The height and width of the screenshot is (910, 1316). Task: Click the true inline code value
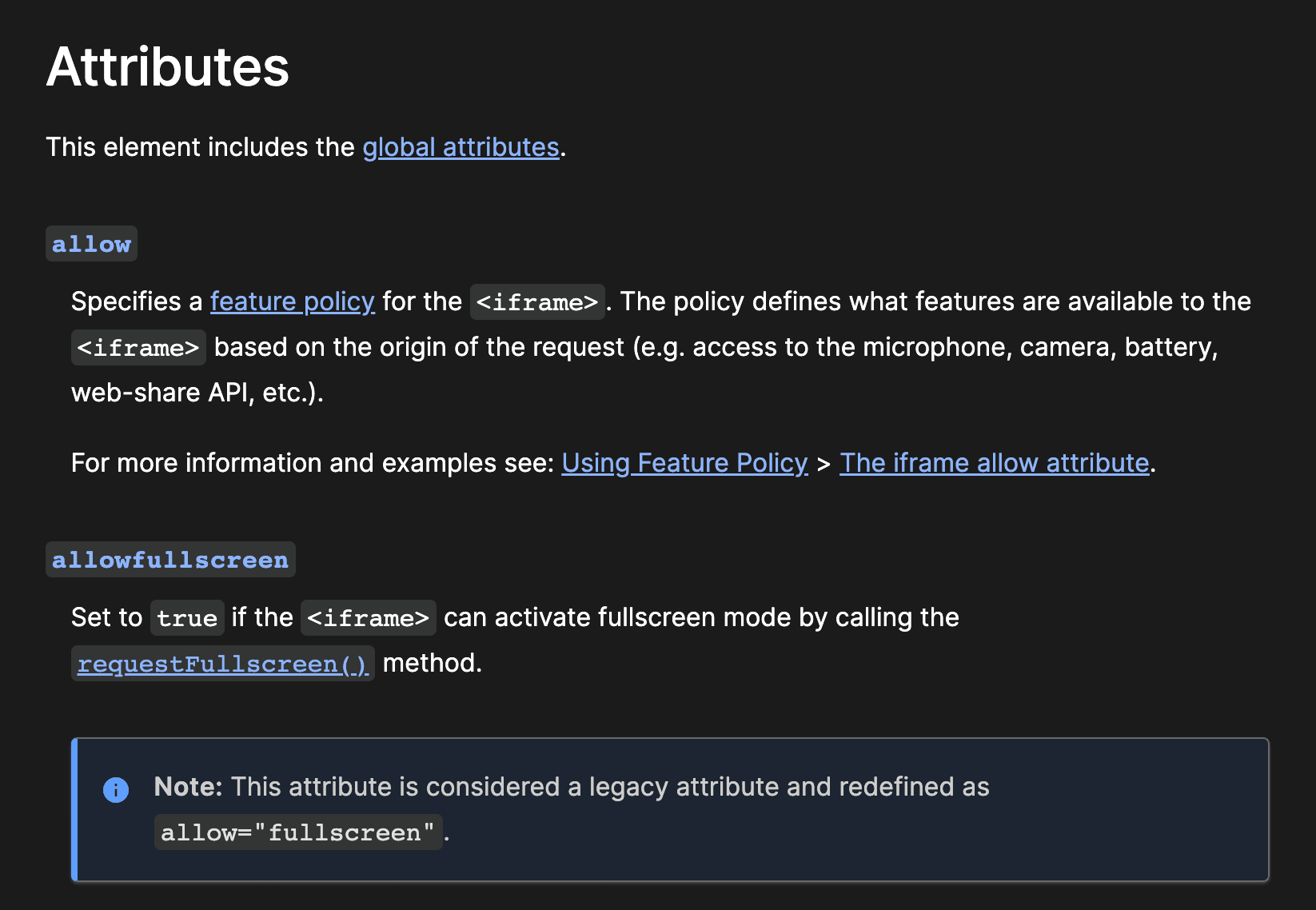187,618
